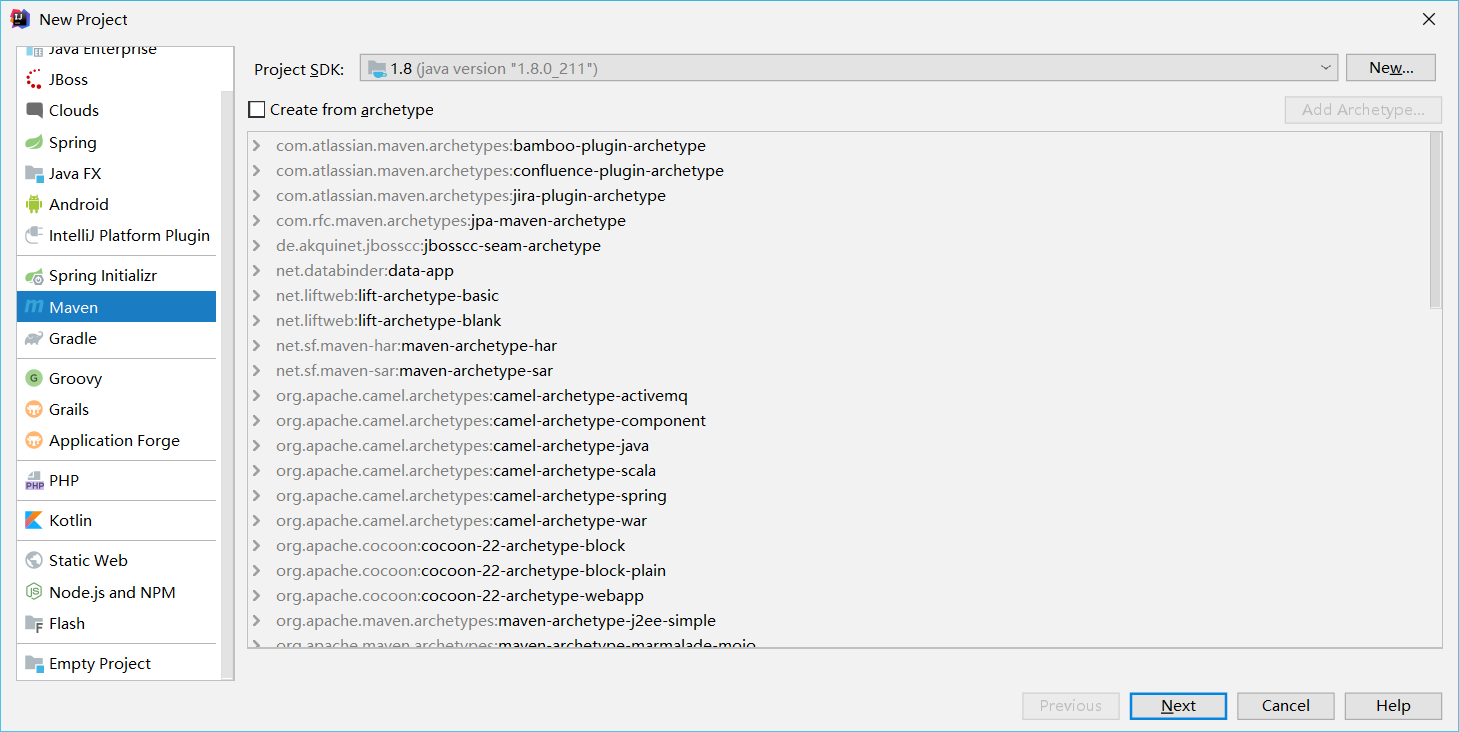1459x732 pixels.
Task: Click the Android robot icon
Action: [34, 205]
